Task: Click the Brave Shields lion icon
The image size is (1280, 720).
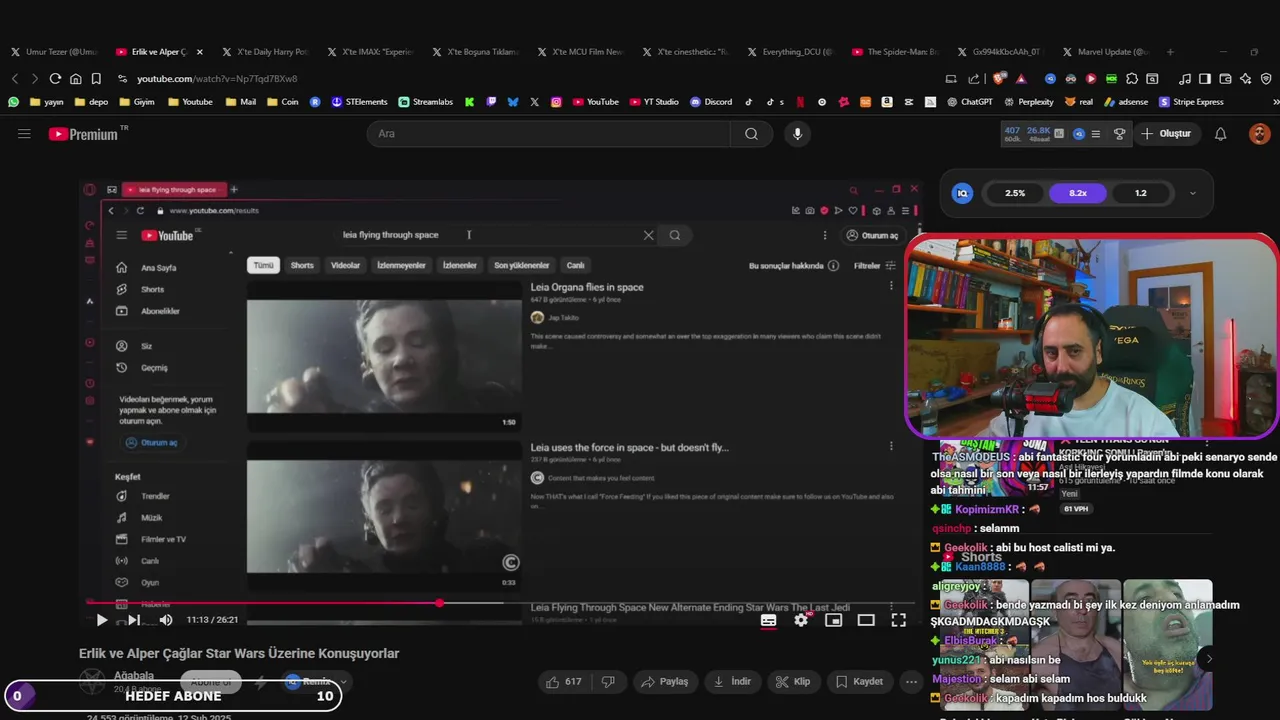Action: [x=1000, y=78]
